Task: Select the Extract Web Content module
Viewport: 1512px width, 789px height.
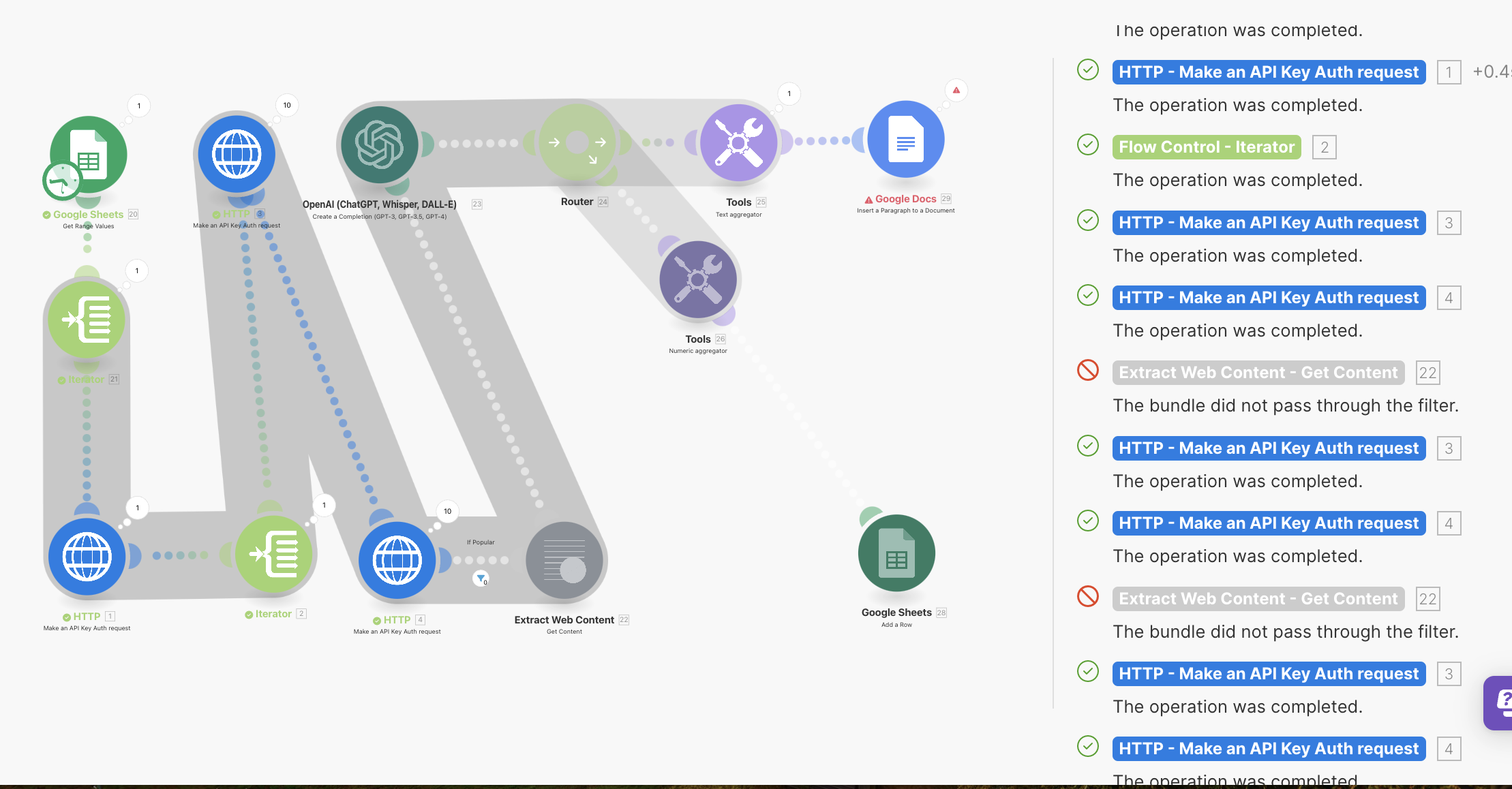Action: coord(564,561)
